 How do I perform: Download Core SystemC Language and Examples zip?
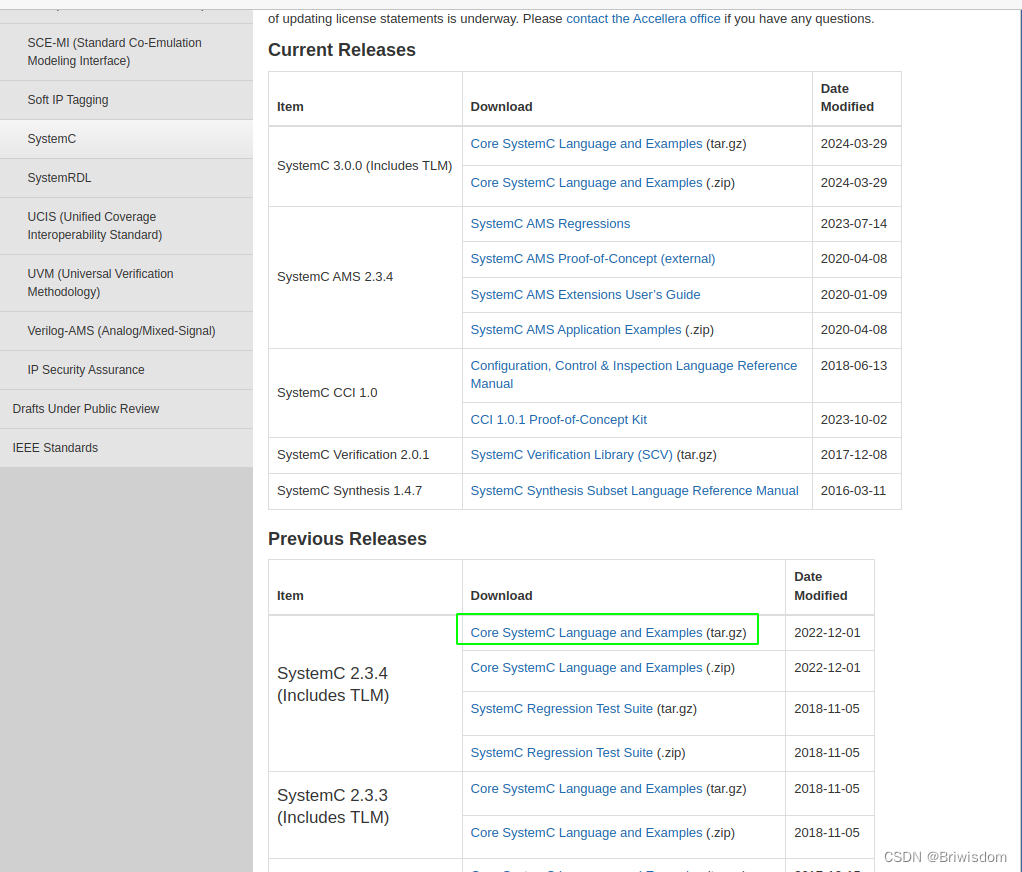586,183
